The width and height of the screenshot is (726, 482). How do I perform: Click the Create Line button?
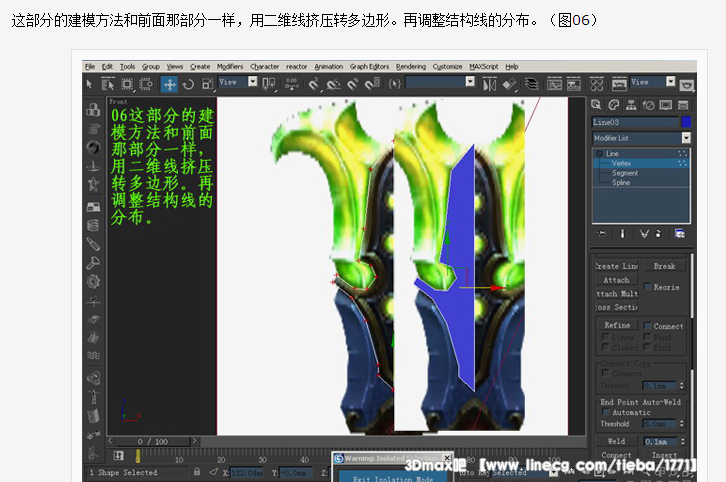617,266
